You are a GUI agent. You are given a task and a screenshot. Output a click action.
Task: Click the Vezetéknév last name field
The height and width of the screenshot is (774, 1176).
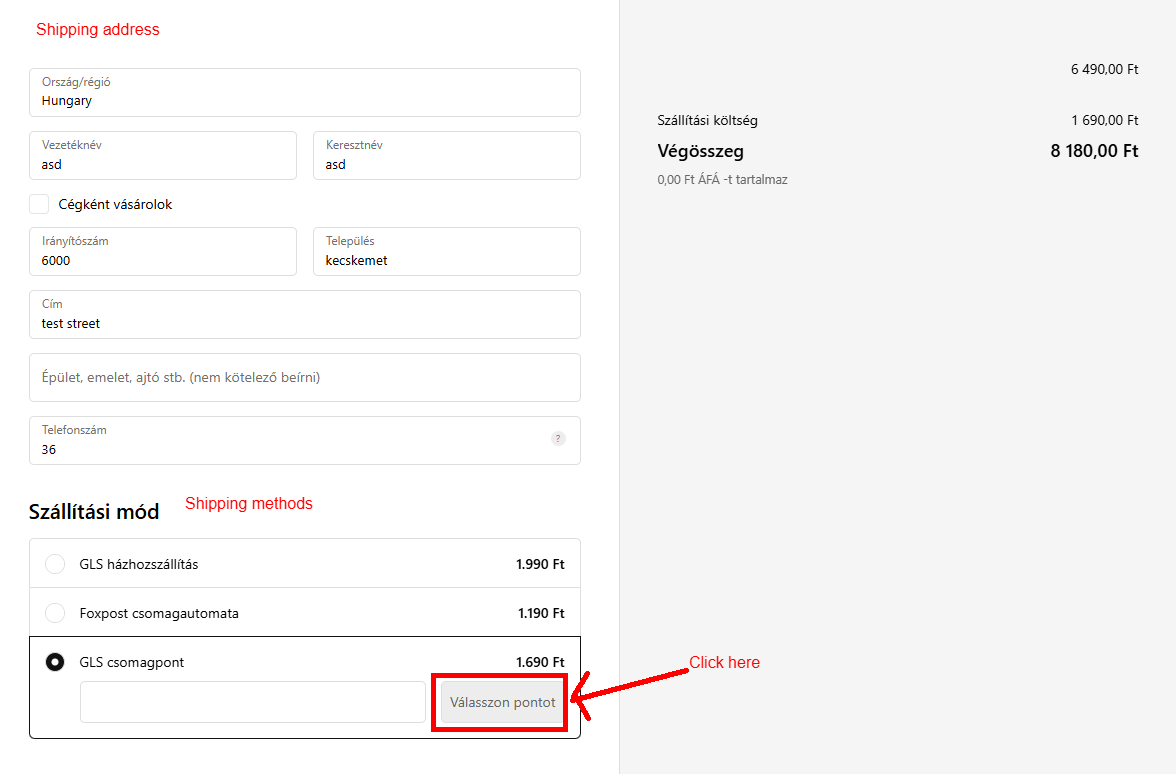pos(163,156)
